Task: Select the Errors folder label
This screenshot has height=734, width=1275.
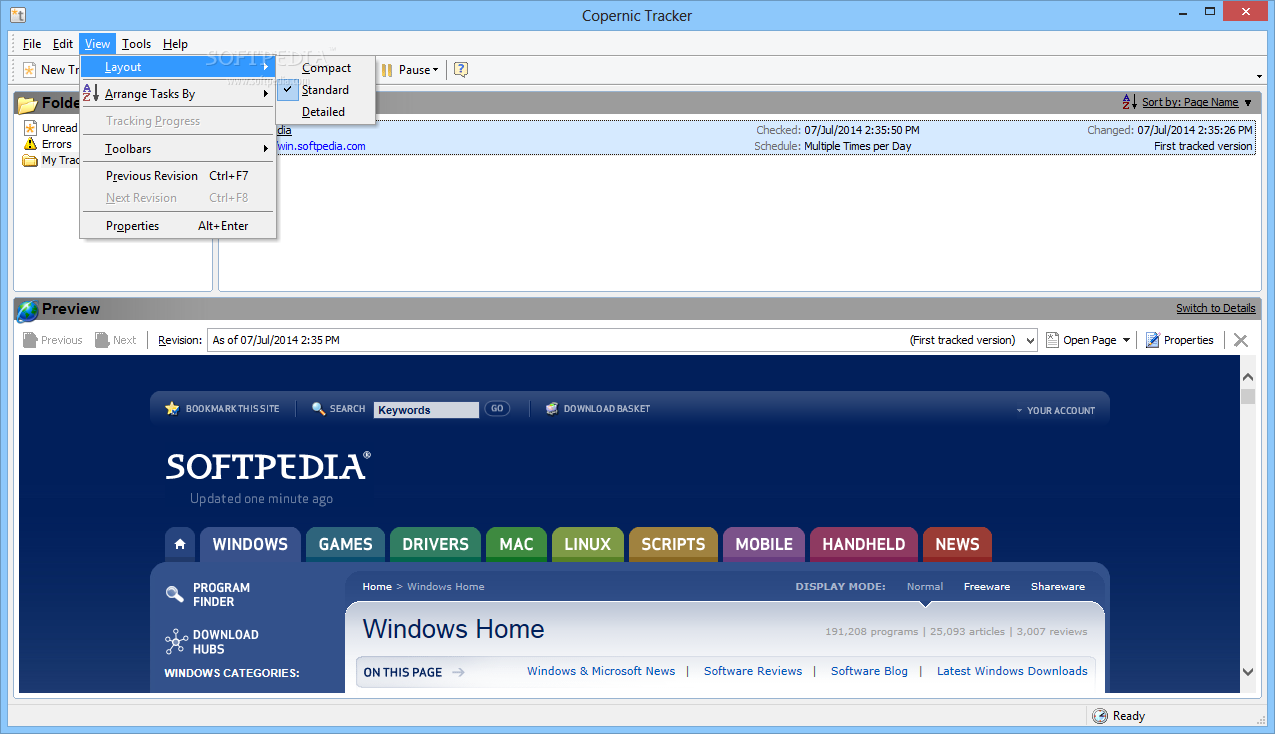Action: point(57,144)
